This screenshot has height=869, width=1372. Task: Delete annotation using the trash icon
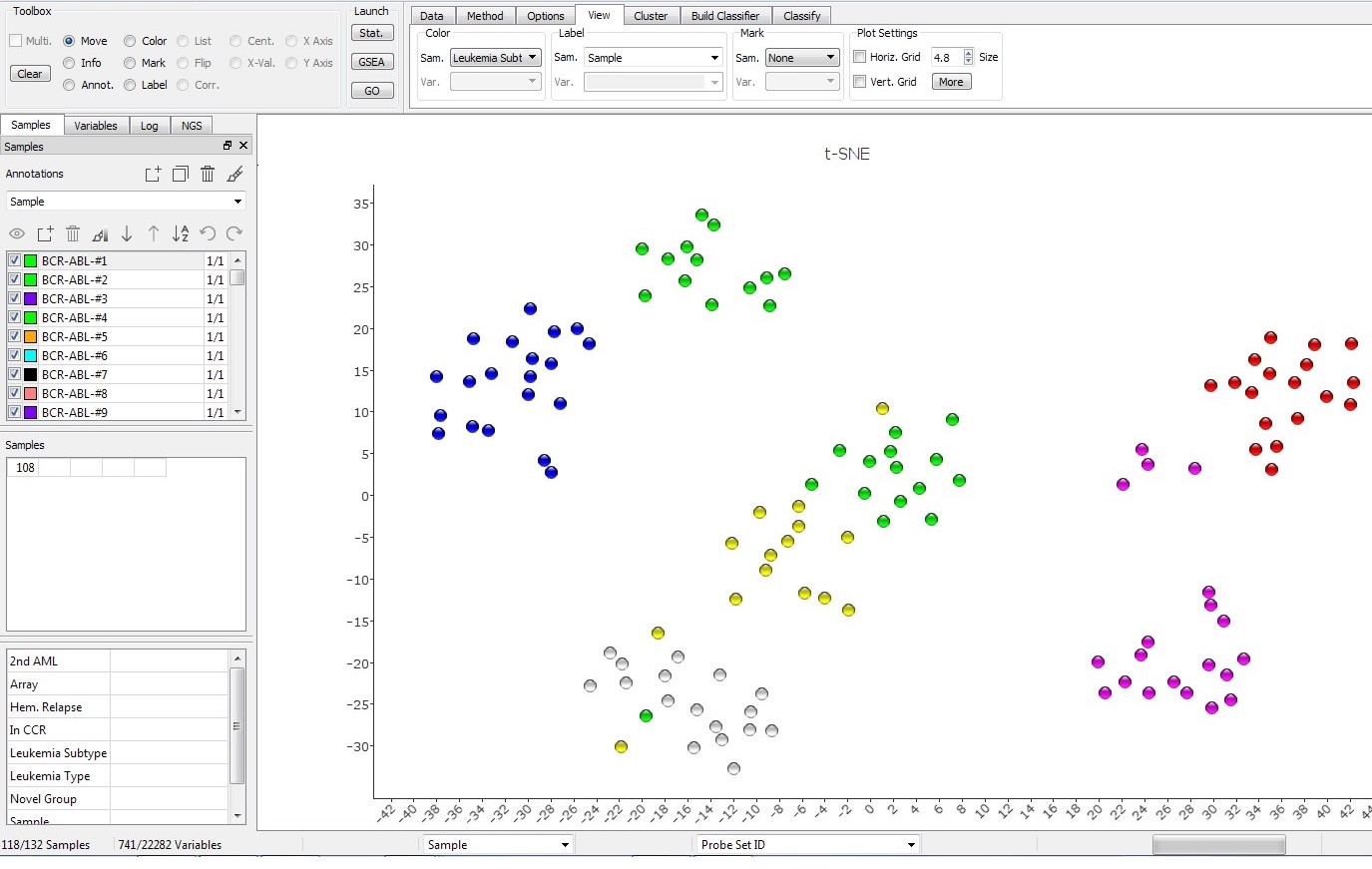click(x=207, y=174)
